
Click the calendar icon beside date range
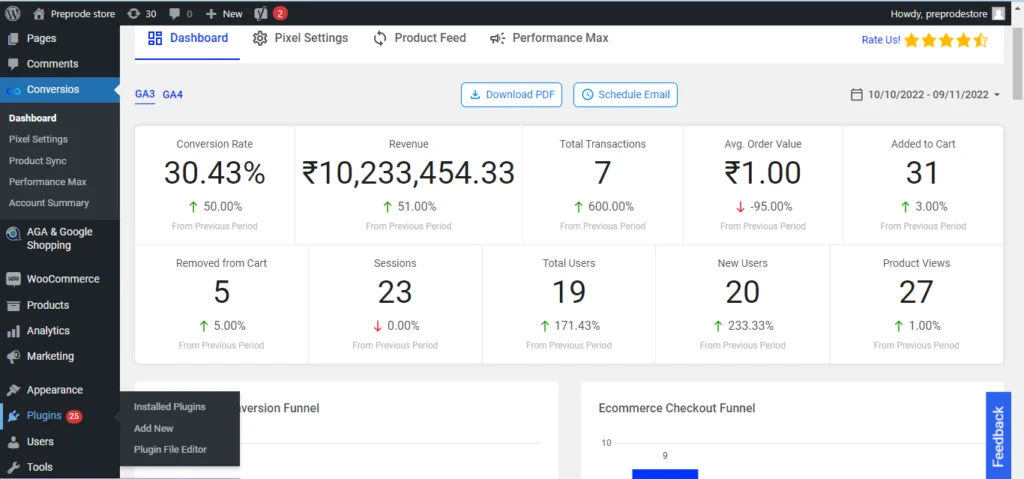click(857, 95)
